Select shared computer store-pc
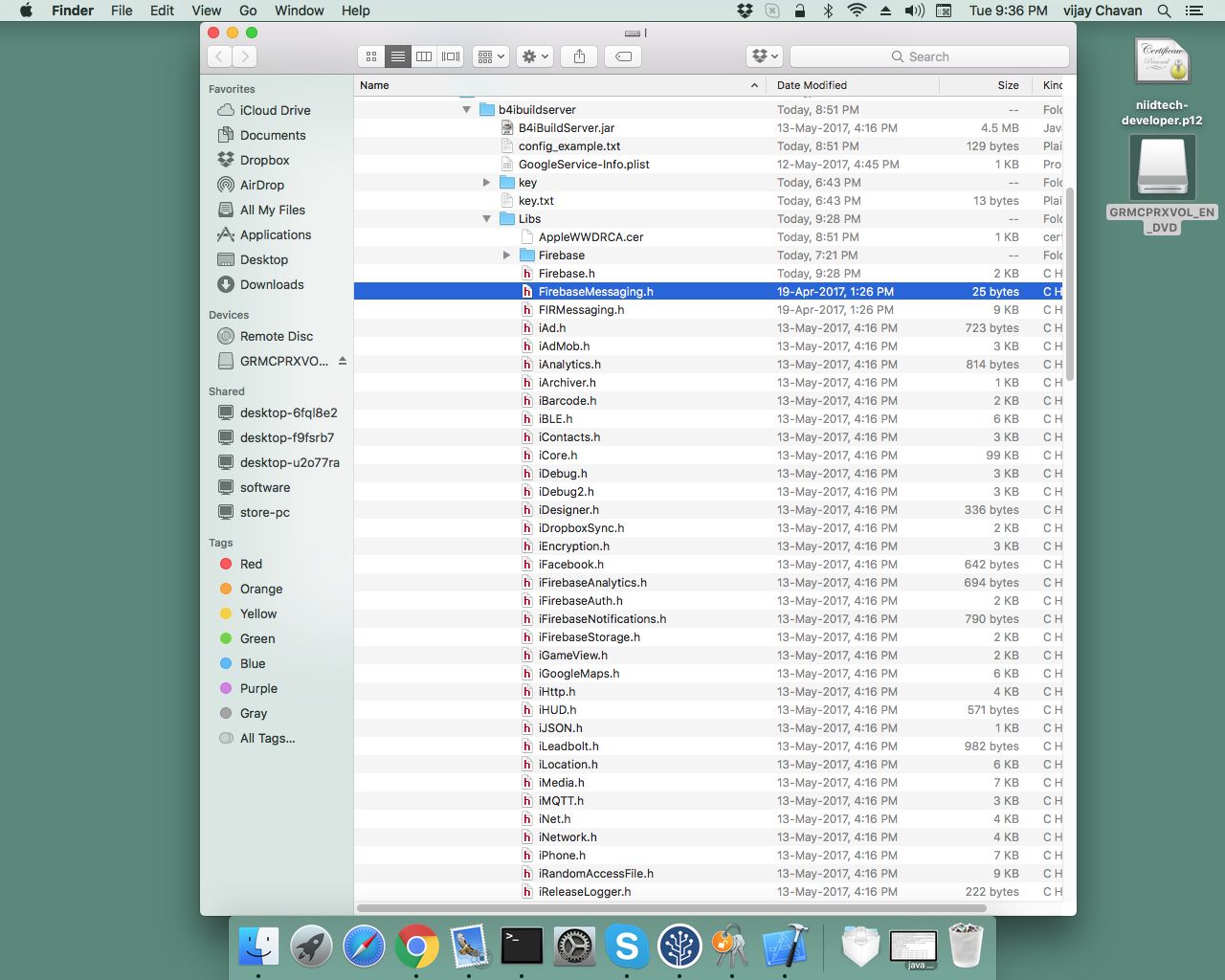 [x=265, y=512]
